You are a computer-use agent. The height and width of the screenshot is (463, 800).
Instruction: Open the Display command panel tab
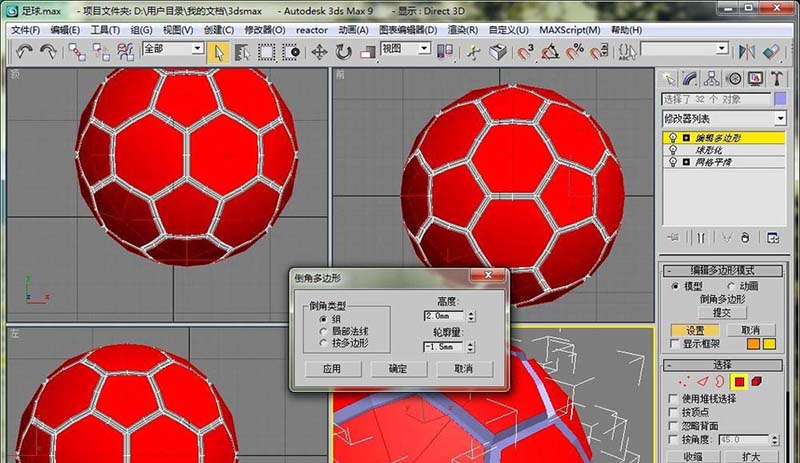755,79
